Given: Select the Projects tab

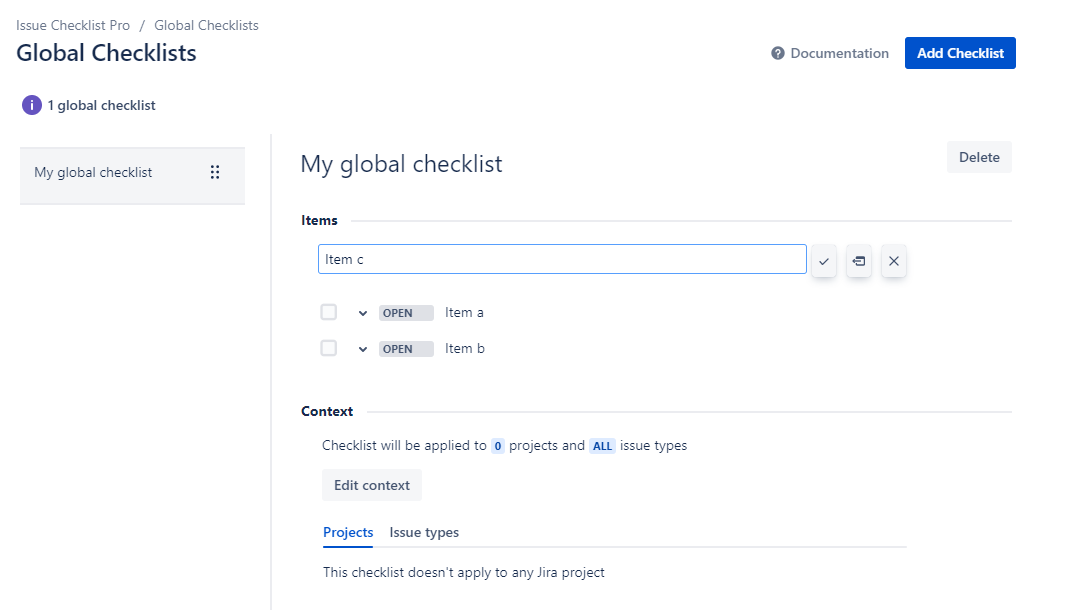Looking at the screenshot, I should [348, 532].
